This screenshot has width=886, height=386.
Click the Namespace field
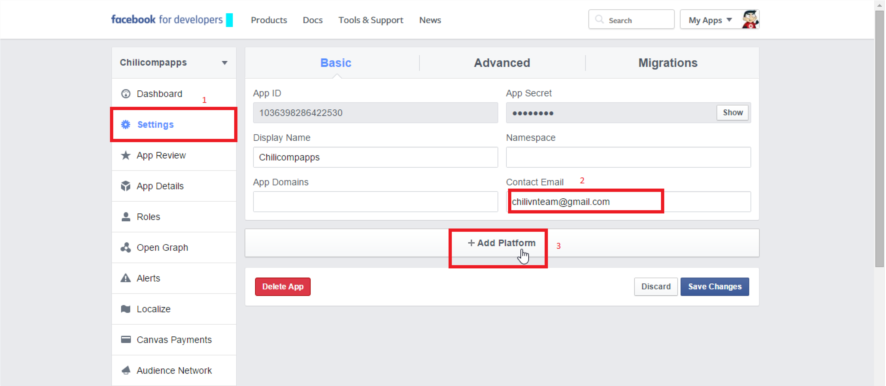click(x=628, y=157)
